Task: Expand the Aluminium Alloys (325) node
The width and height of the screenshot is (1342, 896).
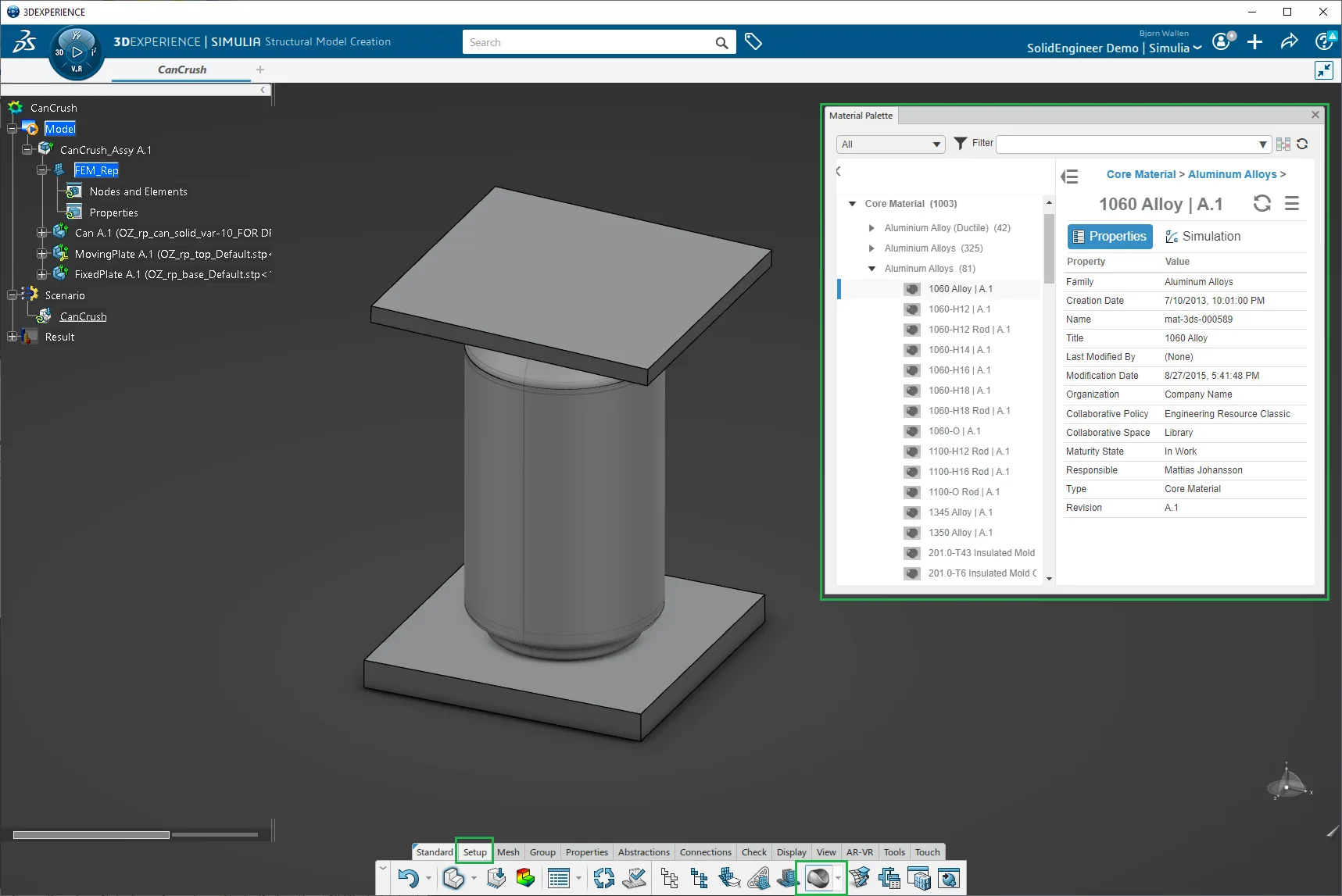Action: tap(871, 248)
